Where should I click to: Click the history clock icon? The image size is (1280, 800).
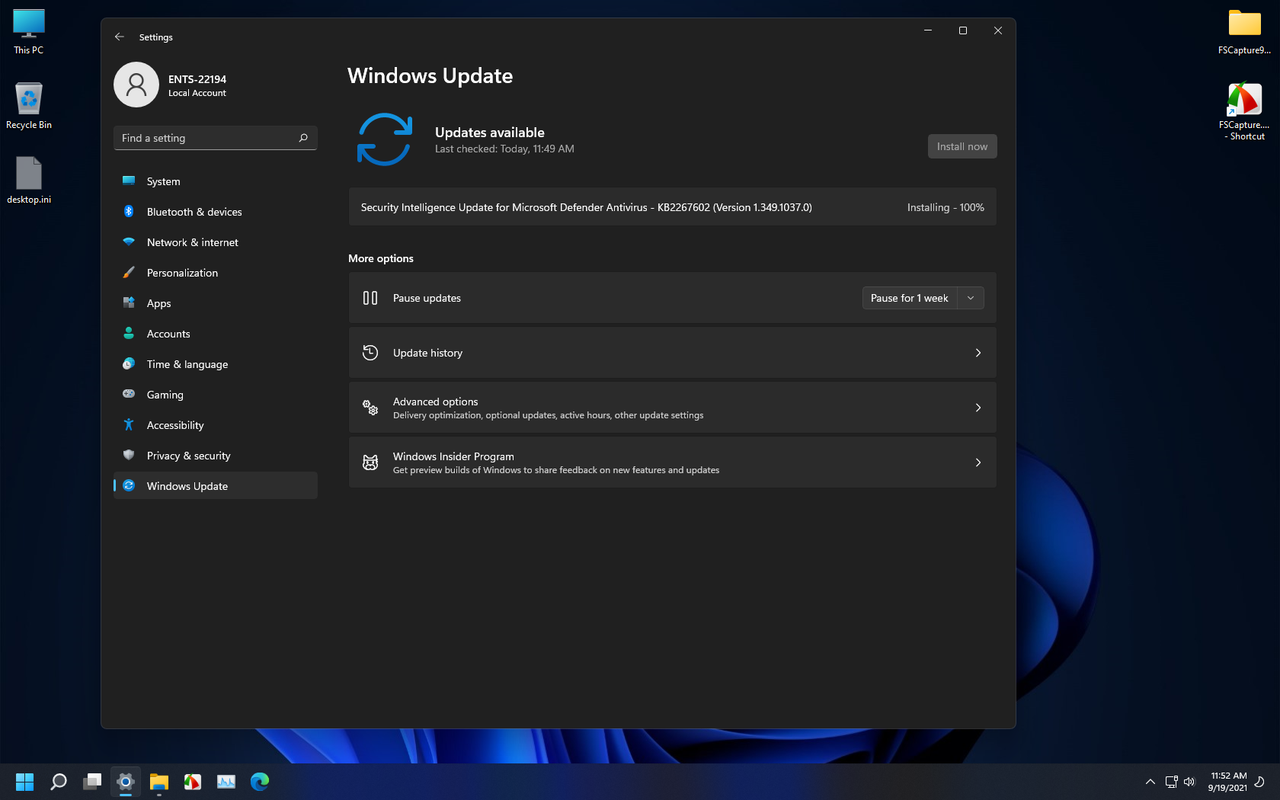pos(370,352)
